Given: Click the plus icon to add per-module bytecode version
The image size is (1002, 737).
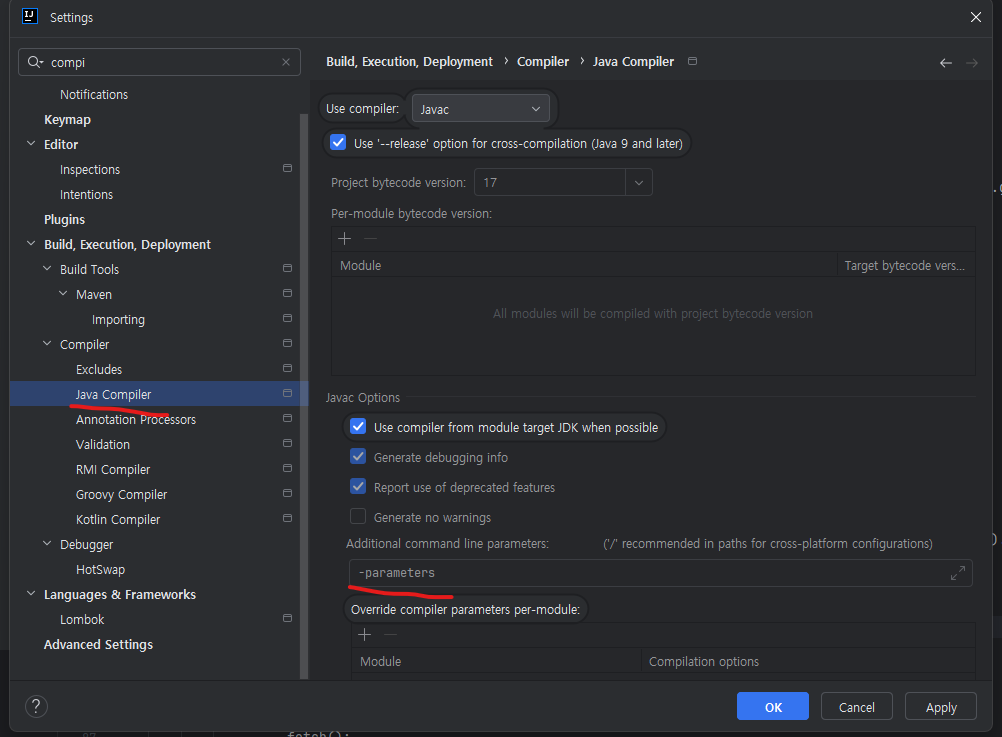Looking at the screenshot, I should tap(345, 239).
